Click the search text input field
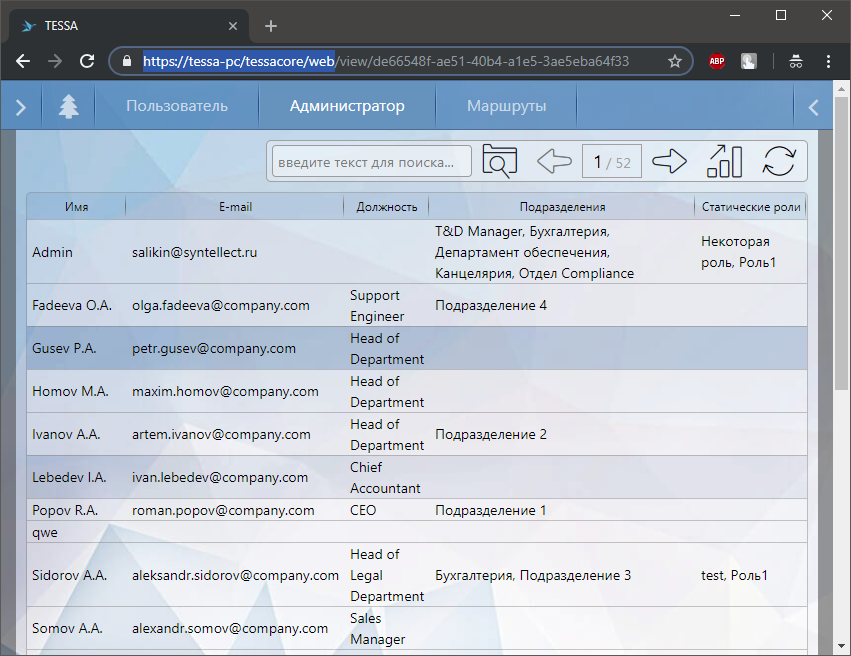 click(372, 161)
